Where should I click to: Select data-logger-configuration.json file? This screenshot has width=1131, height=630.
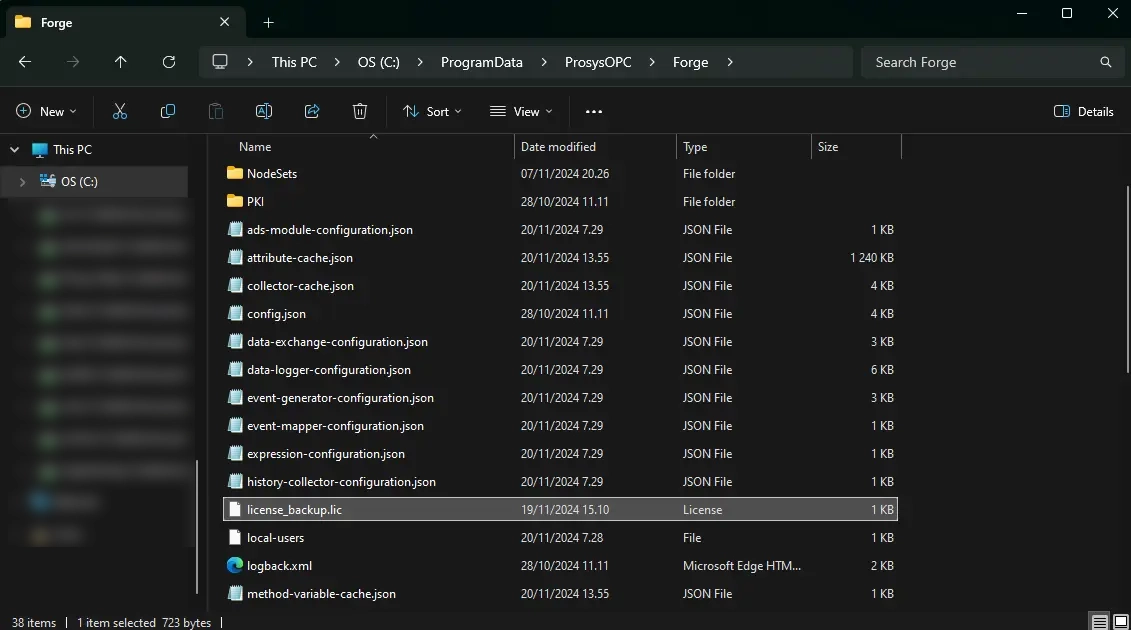point(560,369)
